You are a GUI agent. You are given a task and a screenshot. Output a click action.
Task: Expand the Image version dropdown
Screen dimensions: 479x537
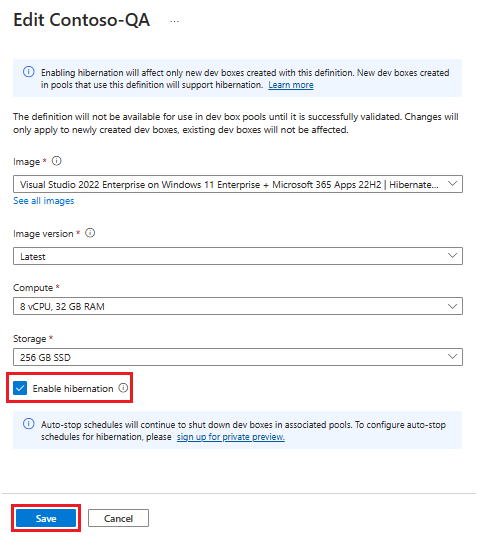(x=238, y=256)
